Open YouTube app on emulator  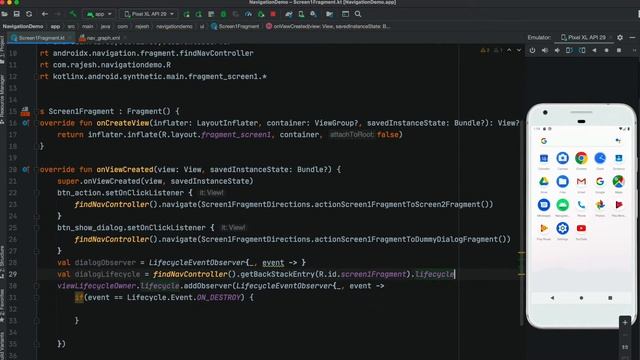click(581, 228)
